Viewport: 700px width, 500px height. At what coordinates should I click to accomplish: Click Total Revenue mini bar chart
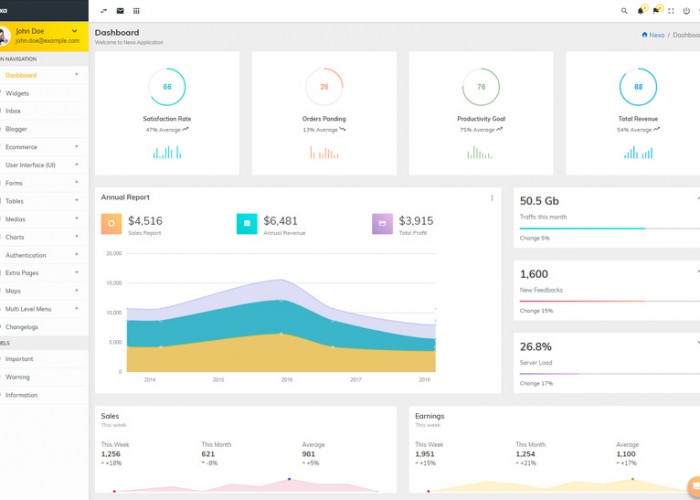pos(638,152)
